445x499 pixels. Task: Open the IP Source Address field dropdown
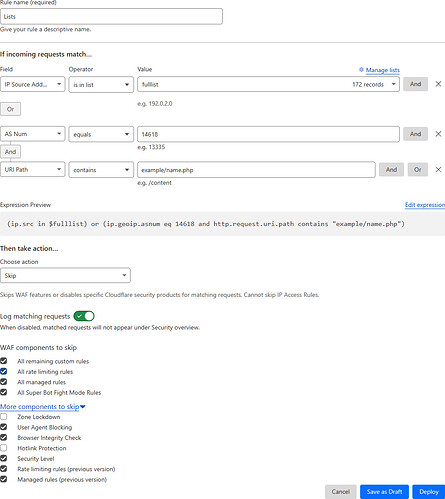click(33, 84)
